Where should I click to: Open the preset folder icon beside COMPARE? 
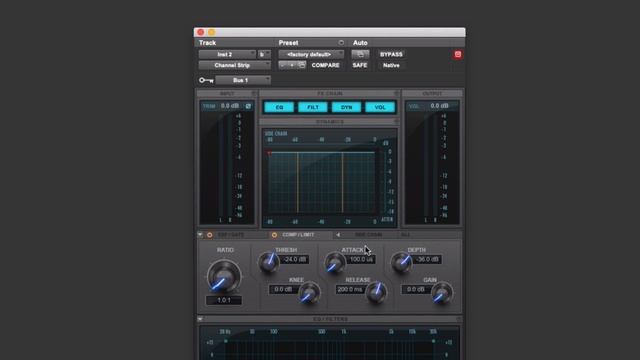[302, 65]
